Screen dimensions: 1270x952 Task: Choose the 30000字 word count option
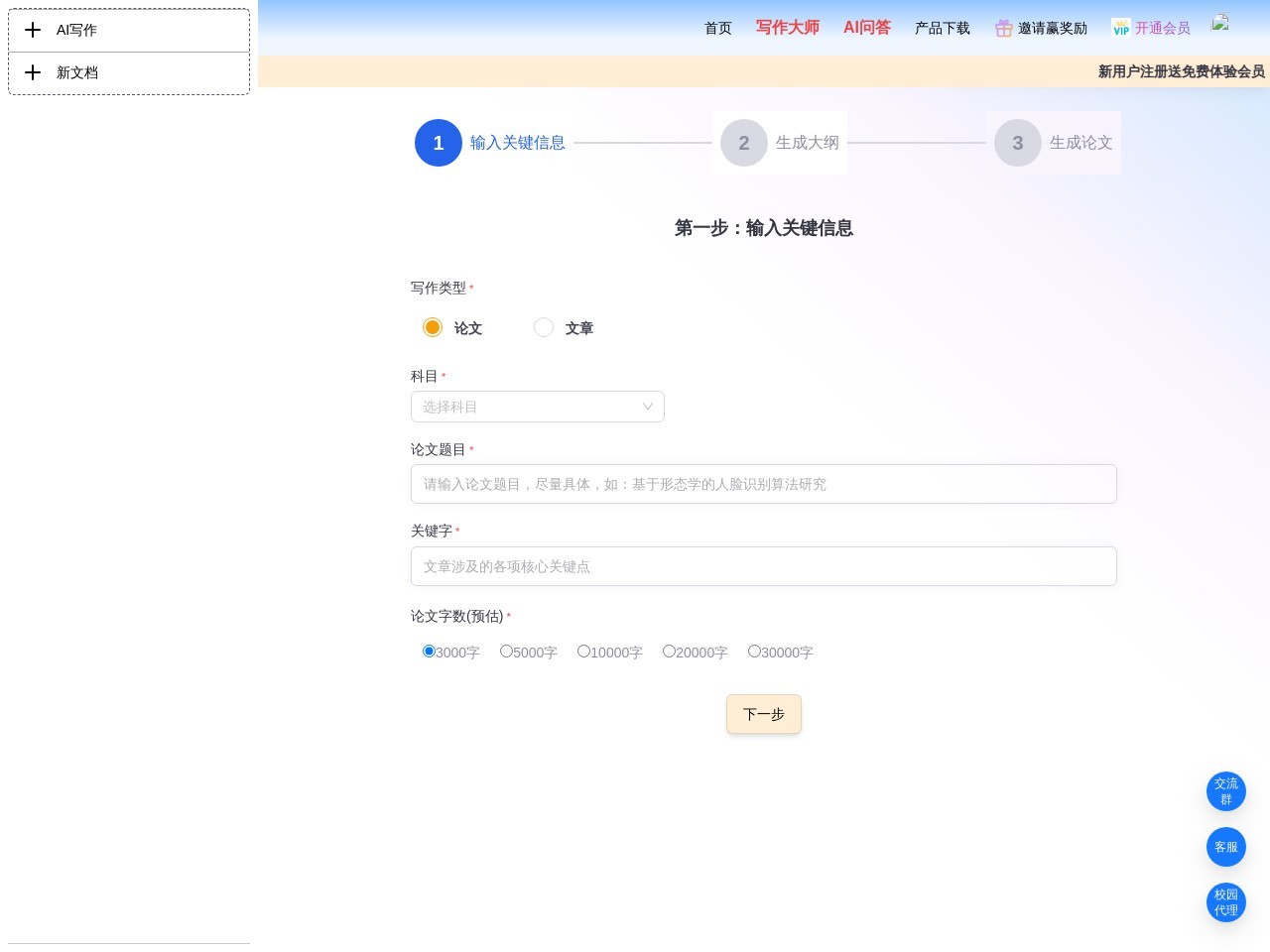click(x=754, y=652)
